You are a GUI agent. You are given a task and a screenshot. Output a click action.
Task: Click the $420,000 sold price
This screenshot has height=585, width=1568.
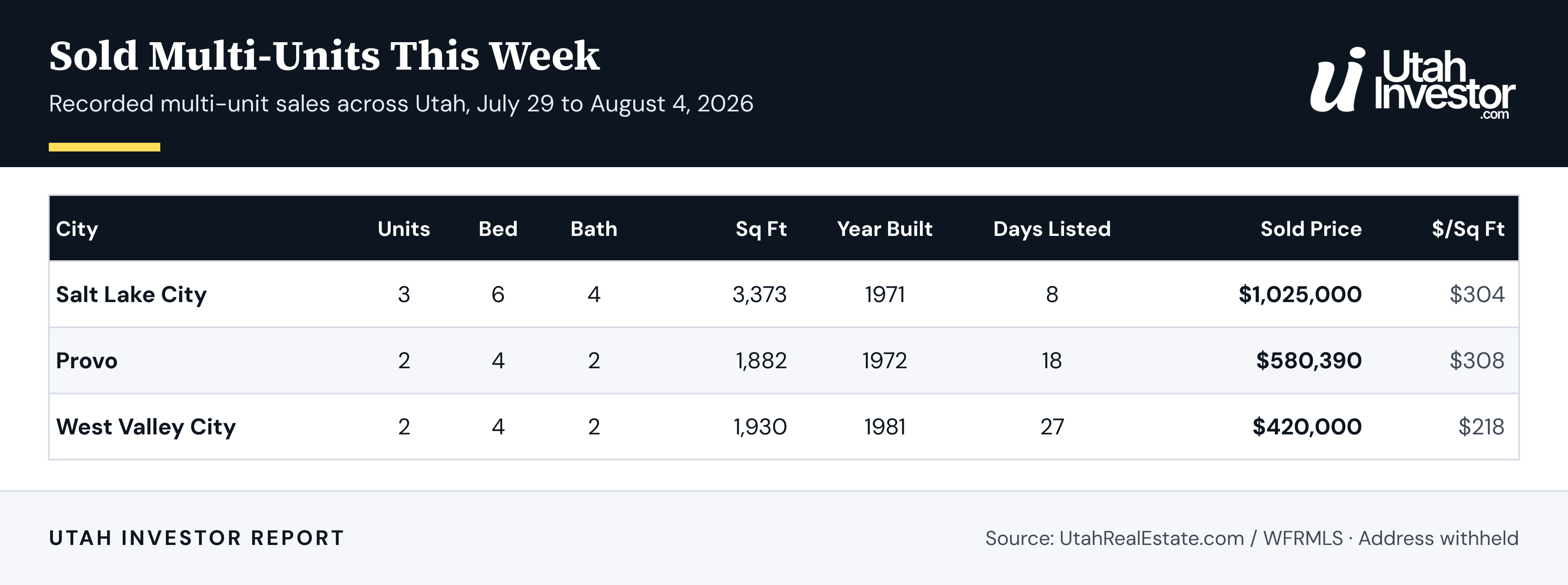pyautogui.click(x=1307, y=427)
